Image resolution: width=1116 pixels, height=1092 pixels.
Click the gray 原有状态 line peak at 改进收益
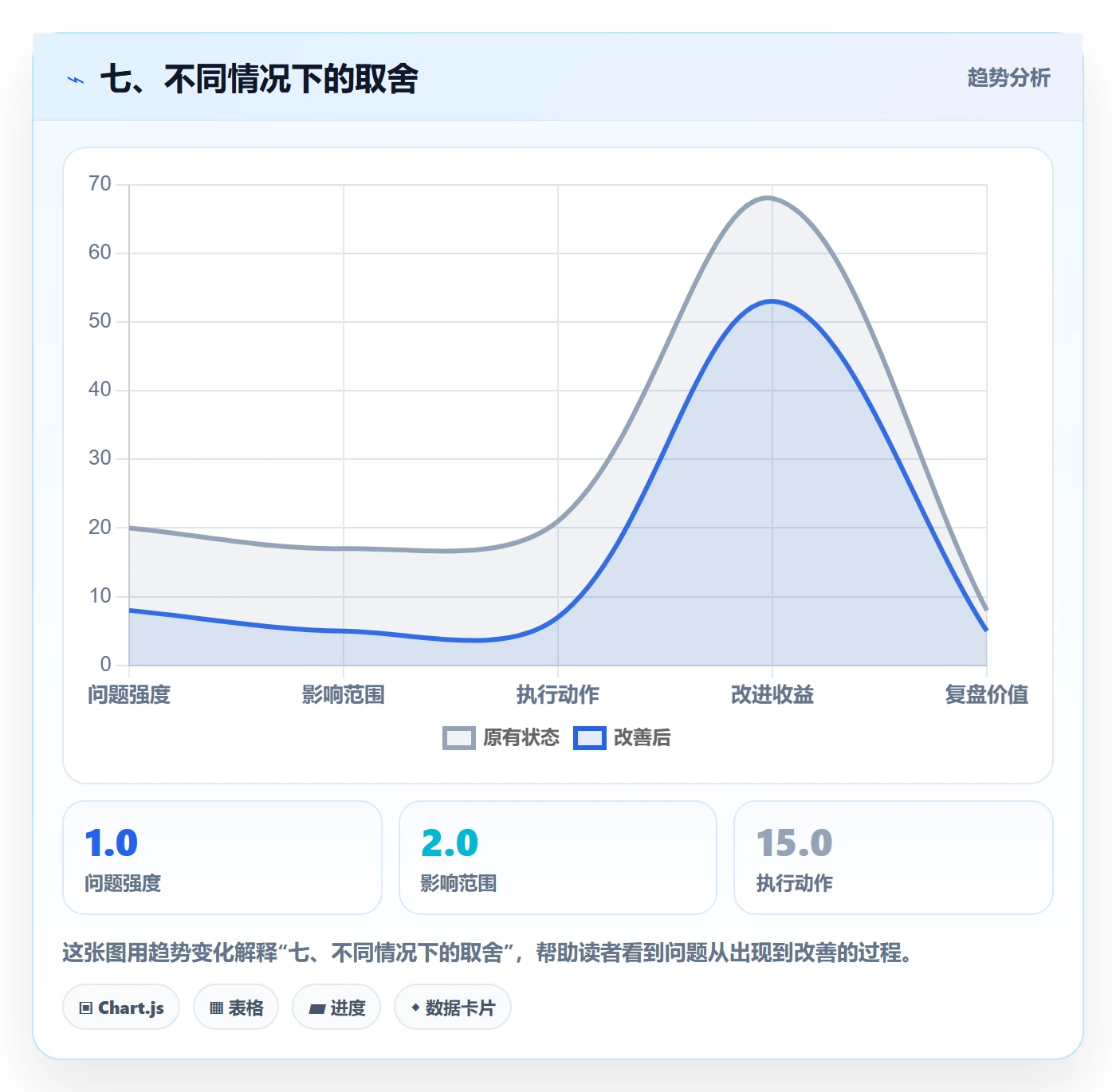pyautogui.click(x=768, y=198)
